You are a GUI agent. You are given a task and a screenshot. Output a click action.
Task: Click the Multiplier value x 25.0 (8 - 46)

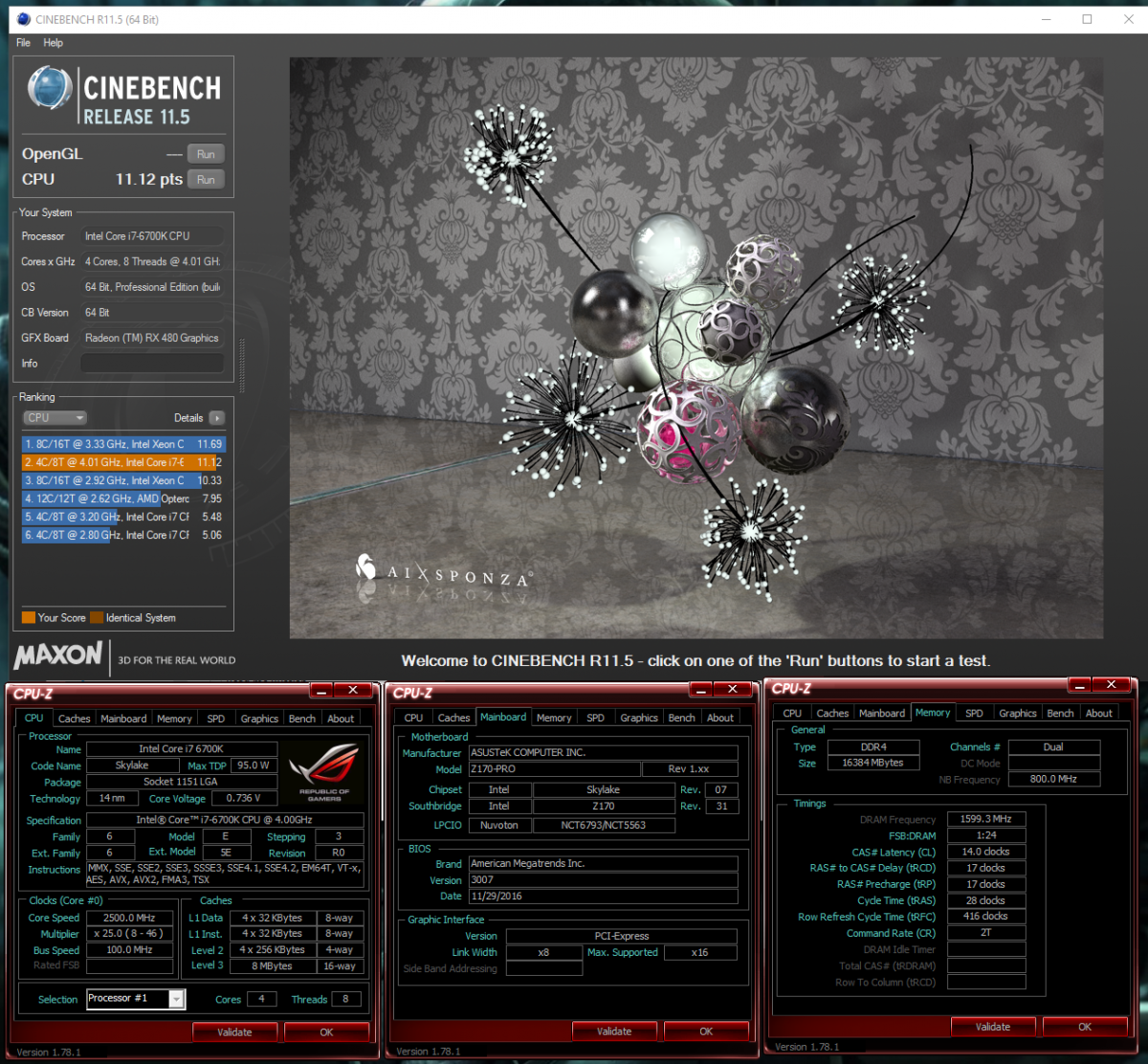coord(131,934)
